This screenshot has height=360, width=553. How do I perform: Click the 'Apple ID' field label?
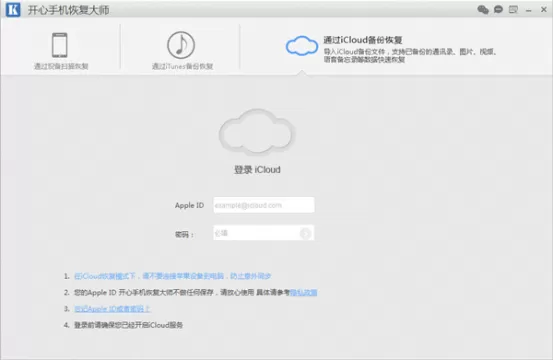click(x=189, y=205)
